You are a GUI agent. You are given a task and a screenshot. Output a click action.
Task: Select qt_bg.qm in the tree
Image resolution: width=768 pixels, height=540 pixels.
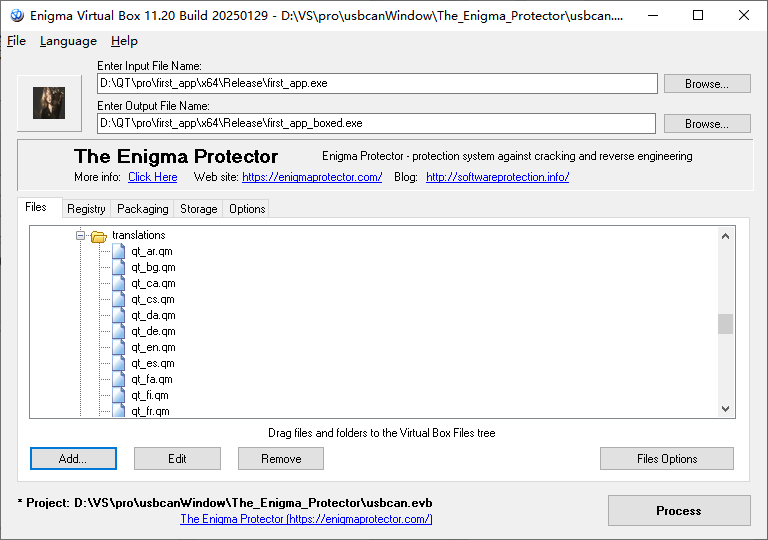point(153,268)
